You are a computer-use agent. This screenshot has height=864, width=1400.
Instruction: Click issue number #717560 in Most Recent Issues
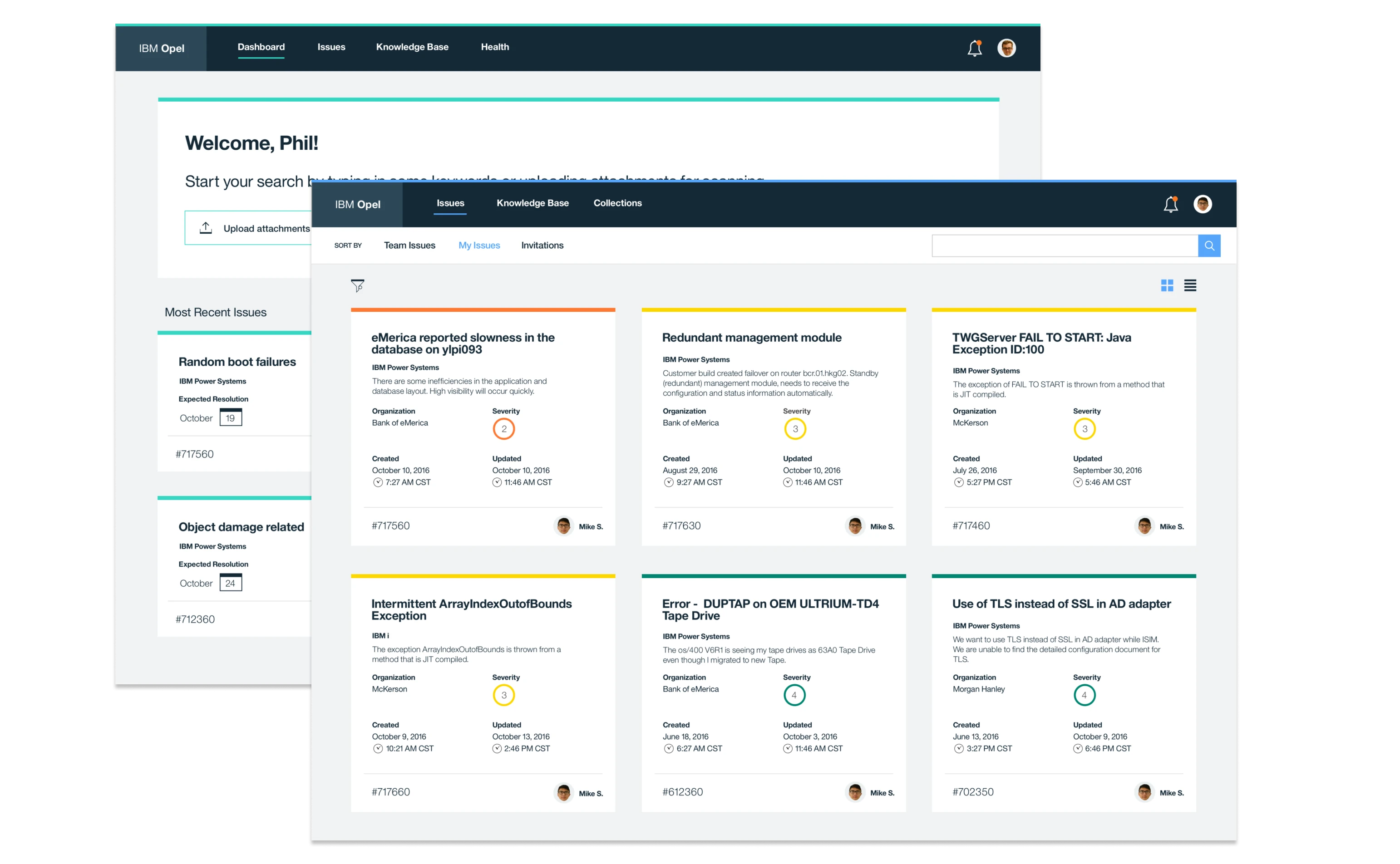194,454
